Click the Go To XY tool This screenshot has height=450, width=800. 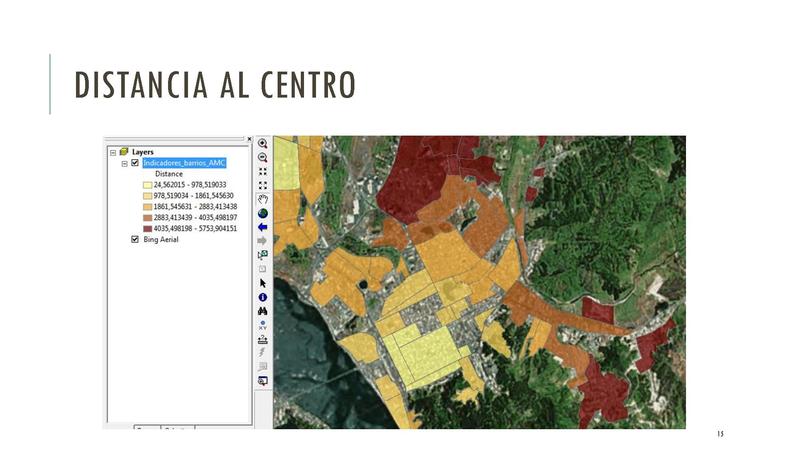tap(263, 325)
